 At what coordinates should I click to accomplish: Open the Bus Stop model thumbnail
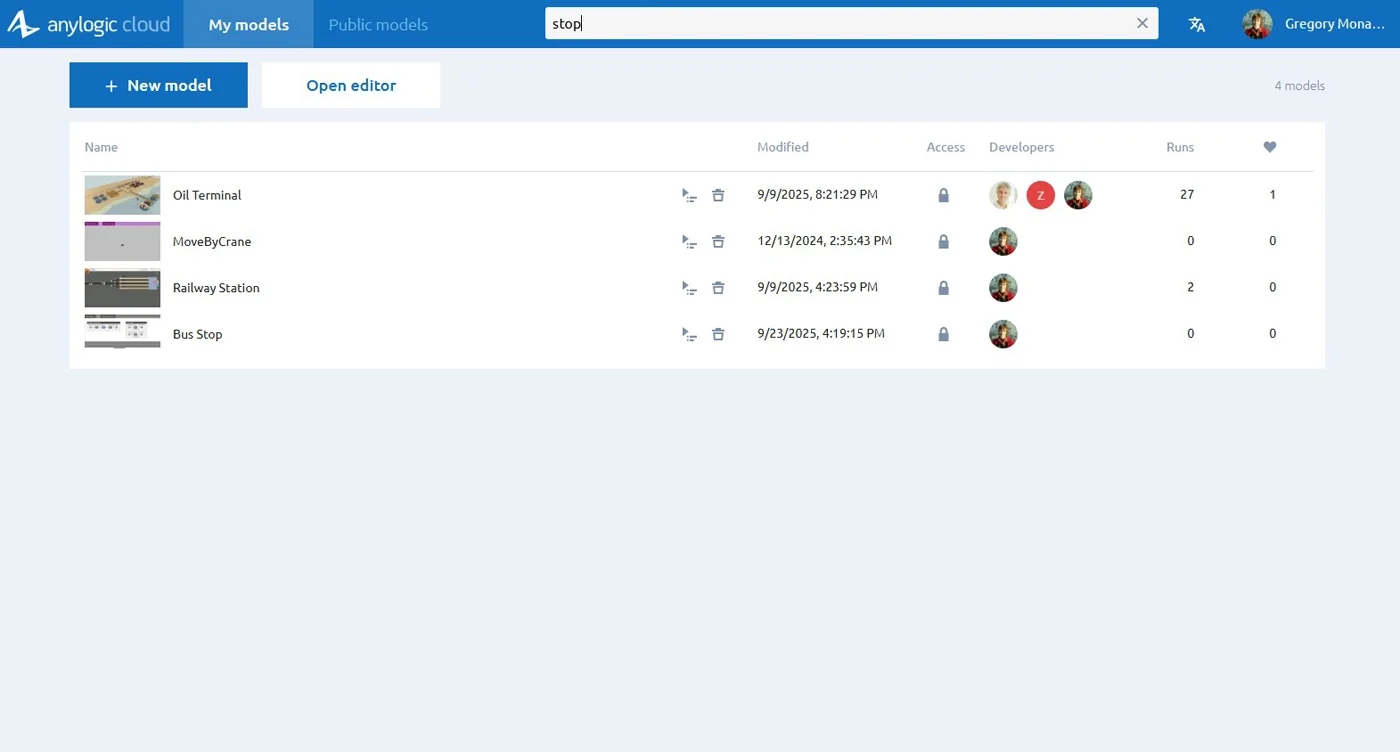(x=122, y=333)
